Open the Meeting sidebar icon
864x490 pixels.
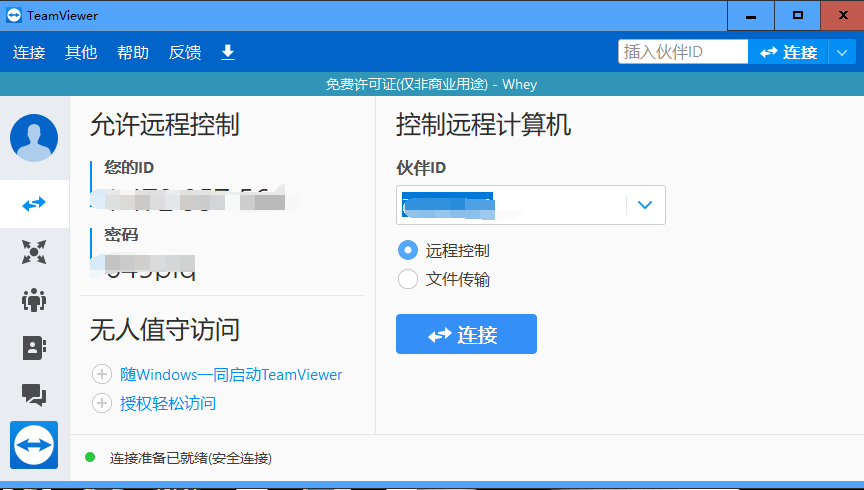click(34, 252)
